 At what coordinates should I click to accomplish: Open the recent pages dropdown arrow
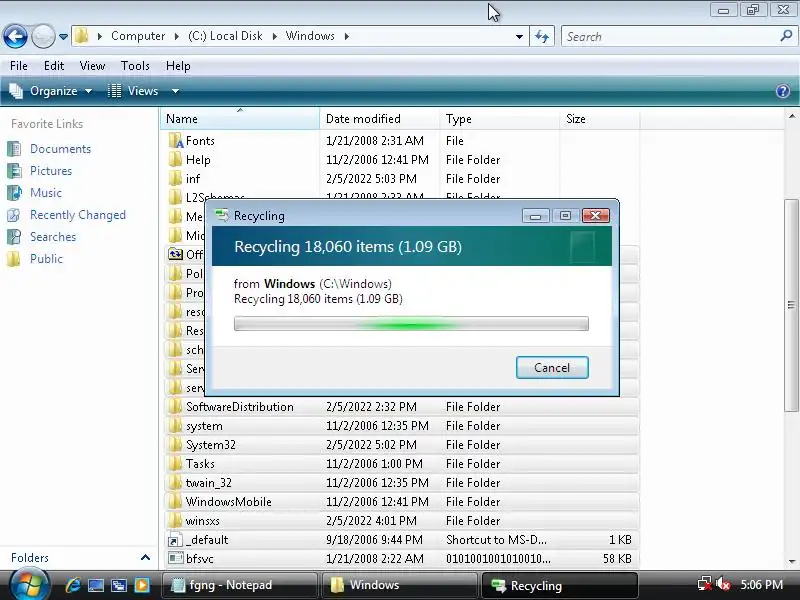click(x=63, y=37)
